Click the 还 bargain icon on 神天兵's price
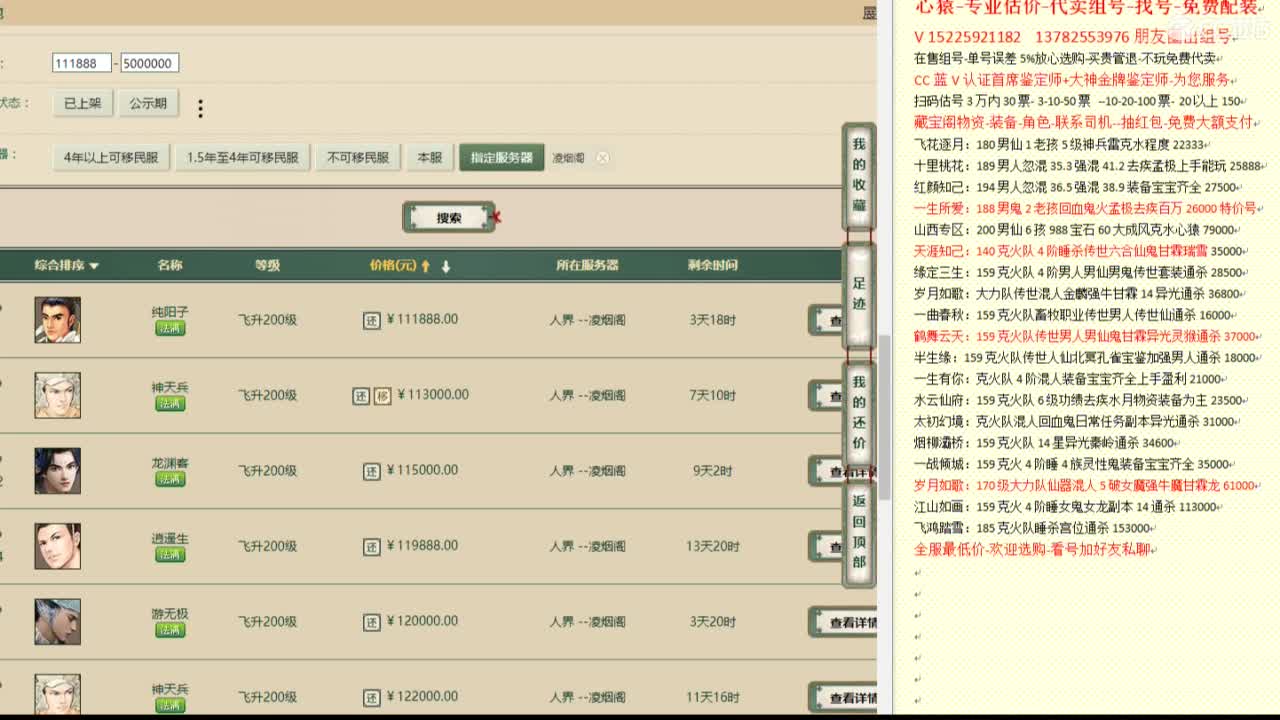The image size is (1280, 720). 361,395
